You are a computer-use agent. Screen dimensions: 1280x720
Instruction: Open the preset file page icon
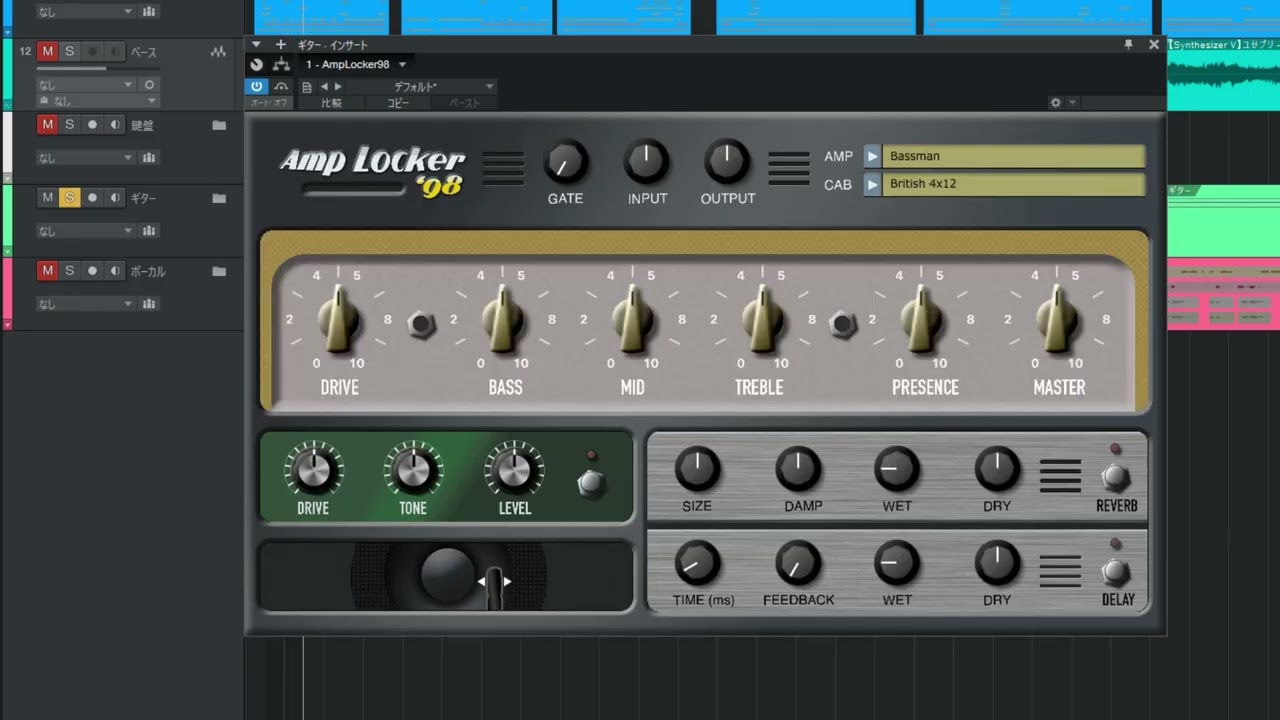[x=307, y=87]
